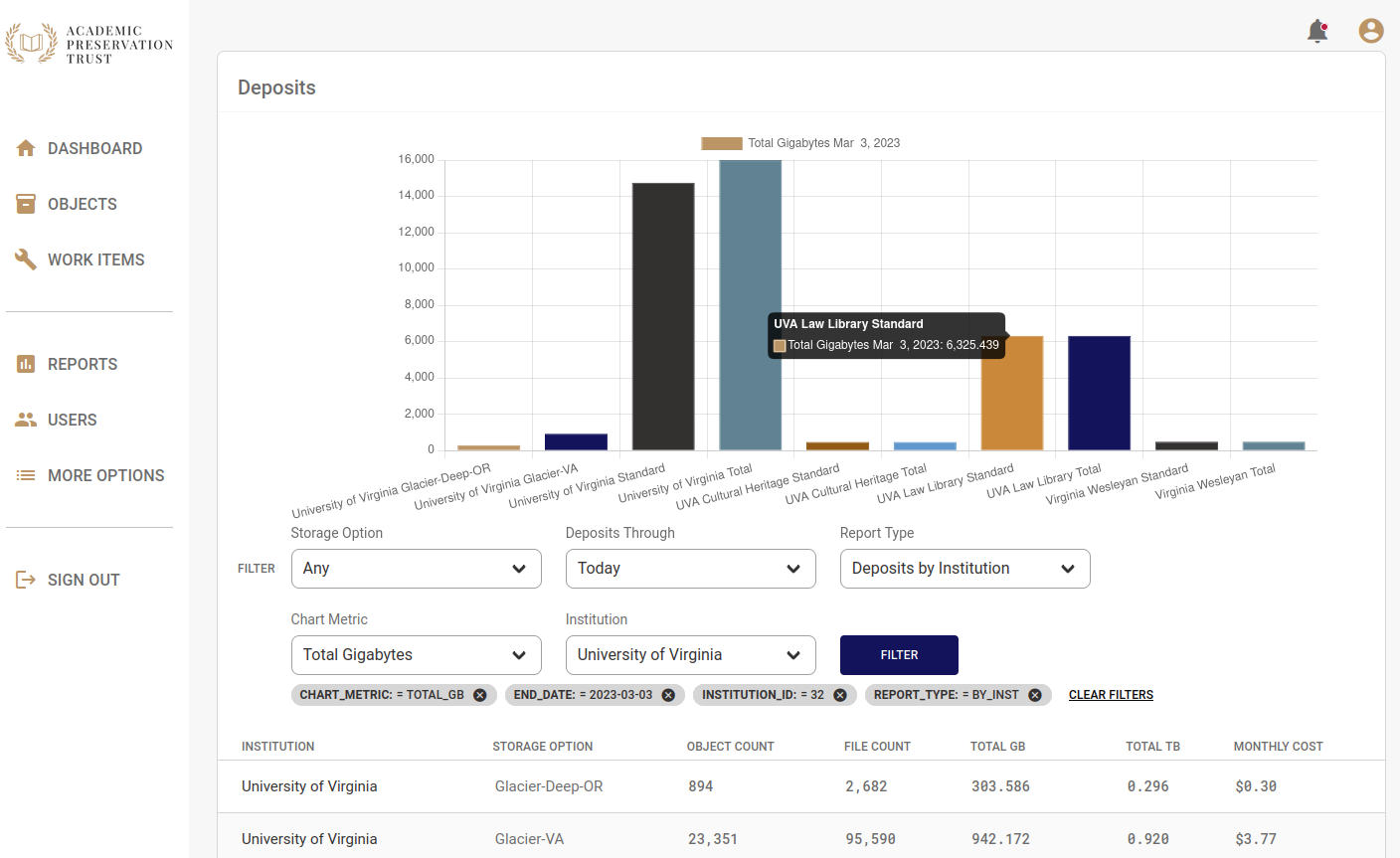Apply filters with the Filter button
The height and width of the screenshot is (858, 1400).
tap(899, 655)
